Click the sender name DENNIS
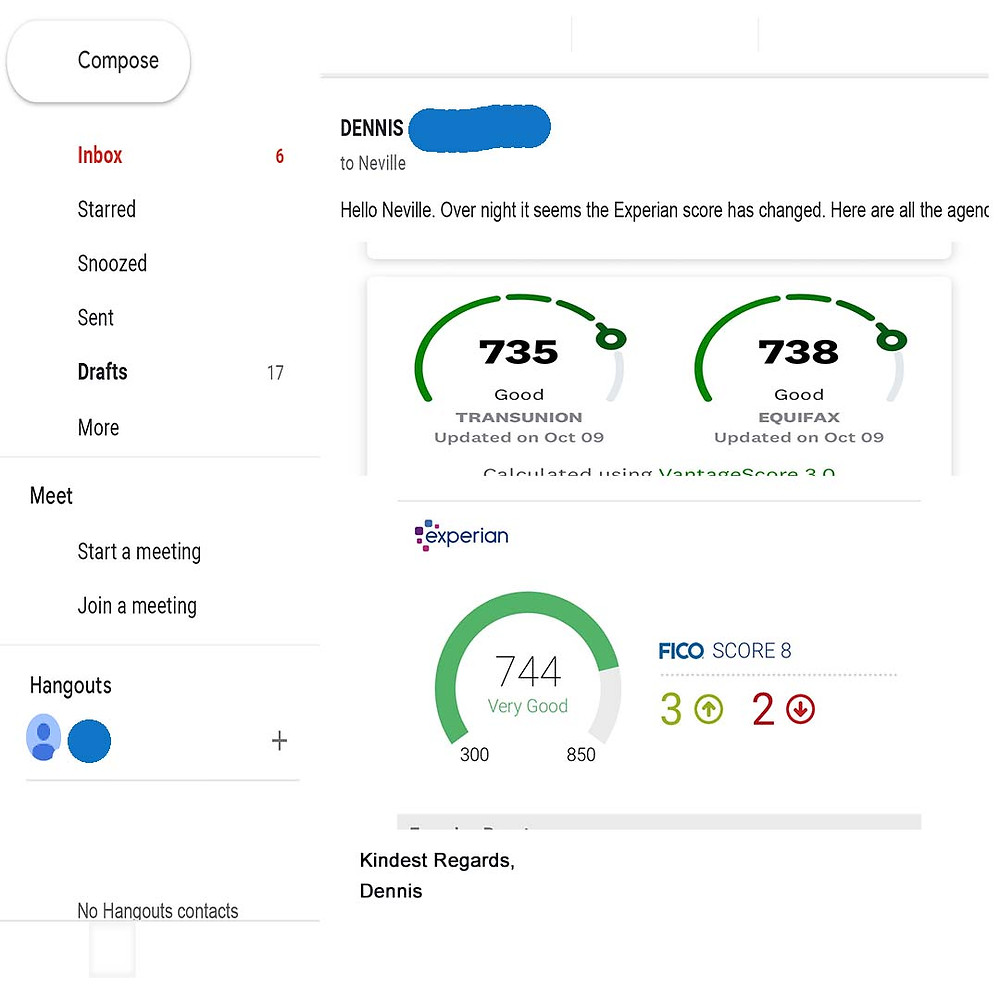Viewport: 1000px width, 1000px height. coord(372,128)
